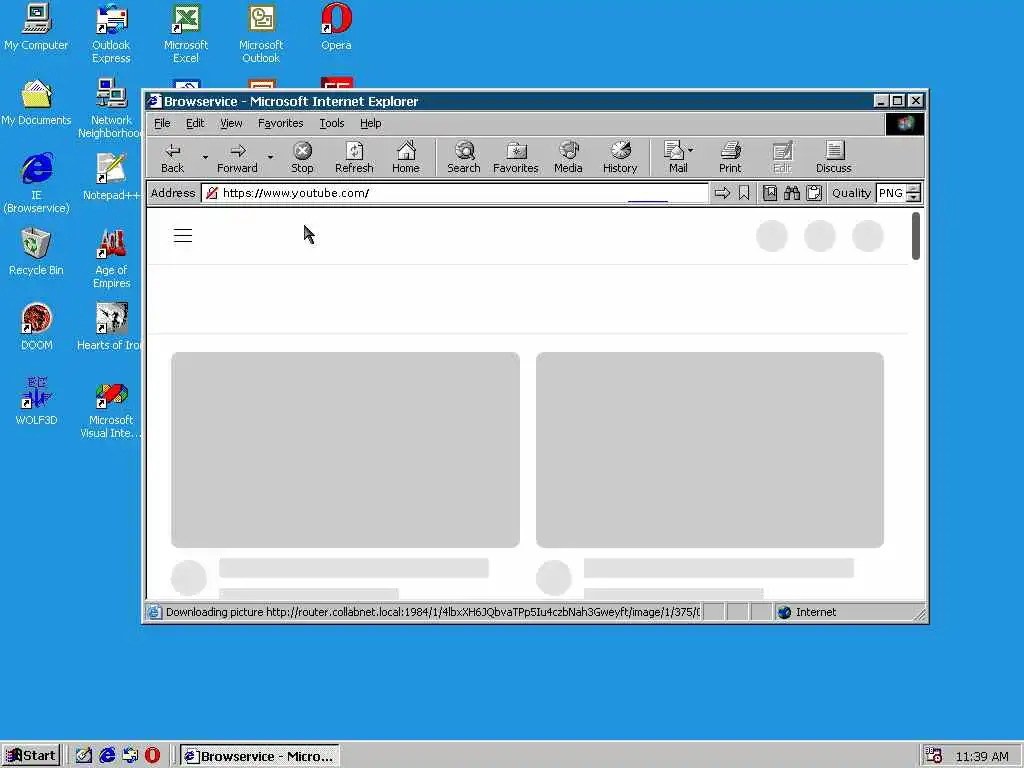Open the Search pane
The width and height of the screenshot is (1024, 768).
(x=464, y=157)
